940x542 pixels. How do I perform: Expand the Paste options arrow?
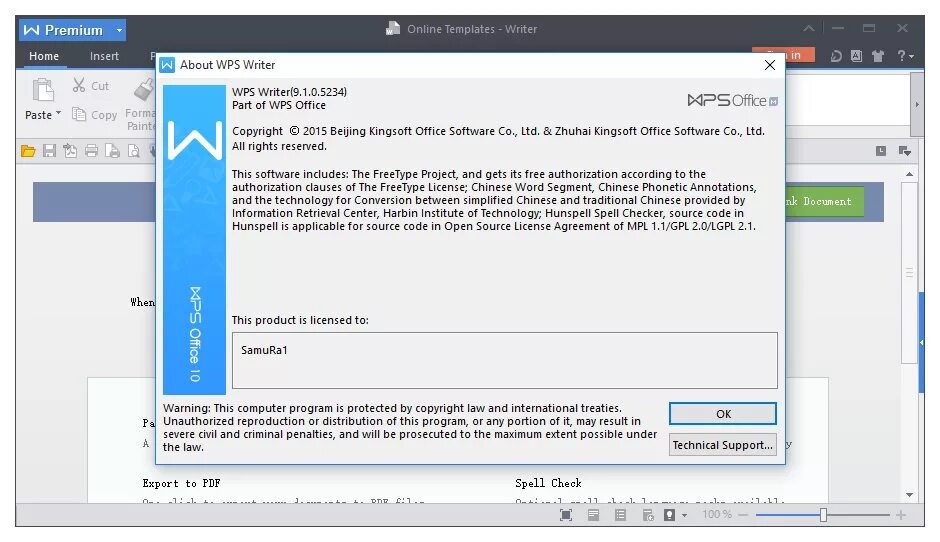(58, 113)
